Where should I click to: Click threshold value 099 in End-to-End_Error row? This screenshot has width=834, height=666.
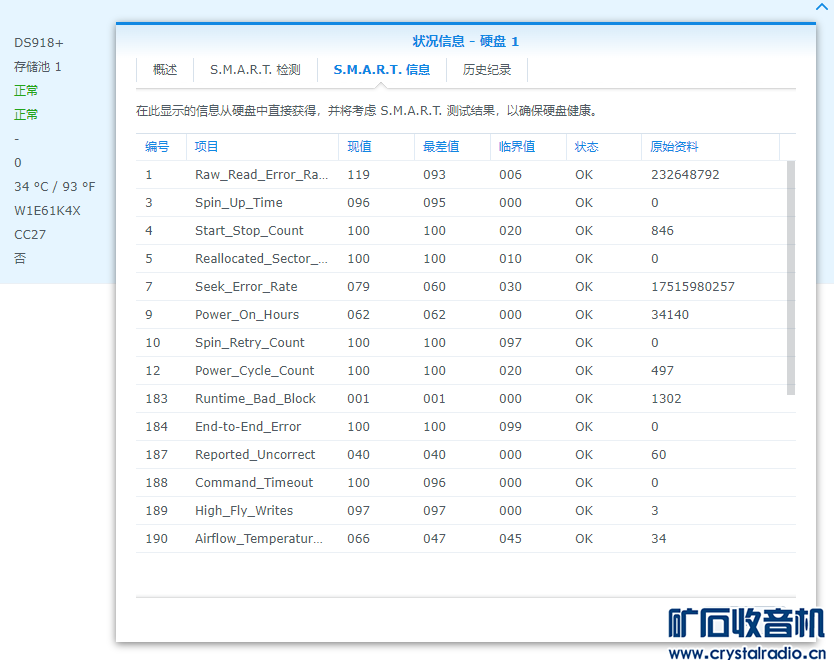click(x=510, y=427)
